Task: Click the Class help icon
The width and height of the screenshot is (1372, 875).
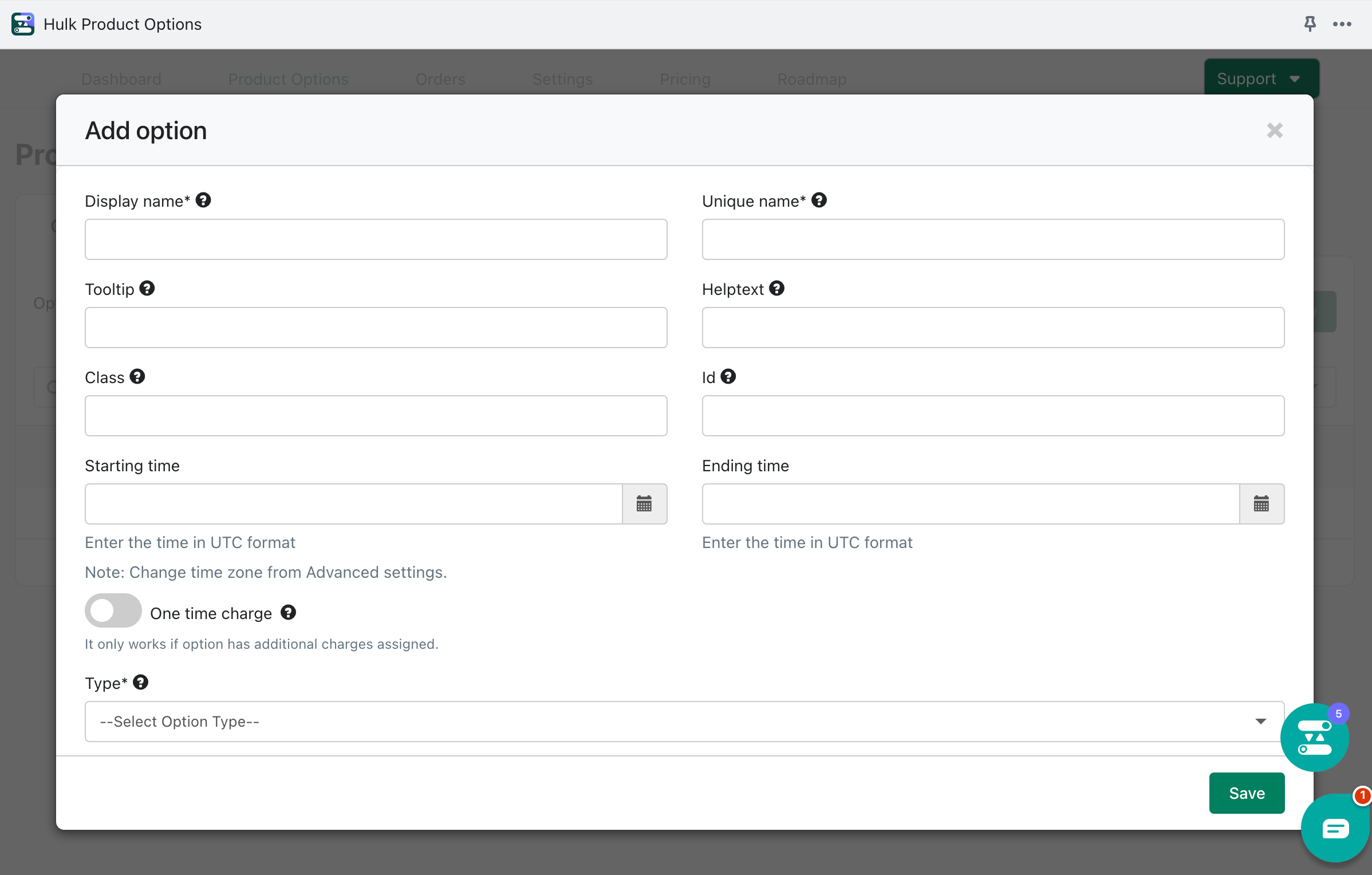Action: pos(137,378)
